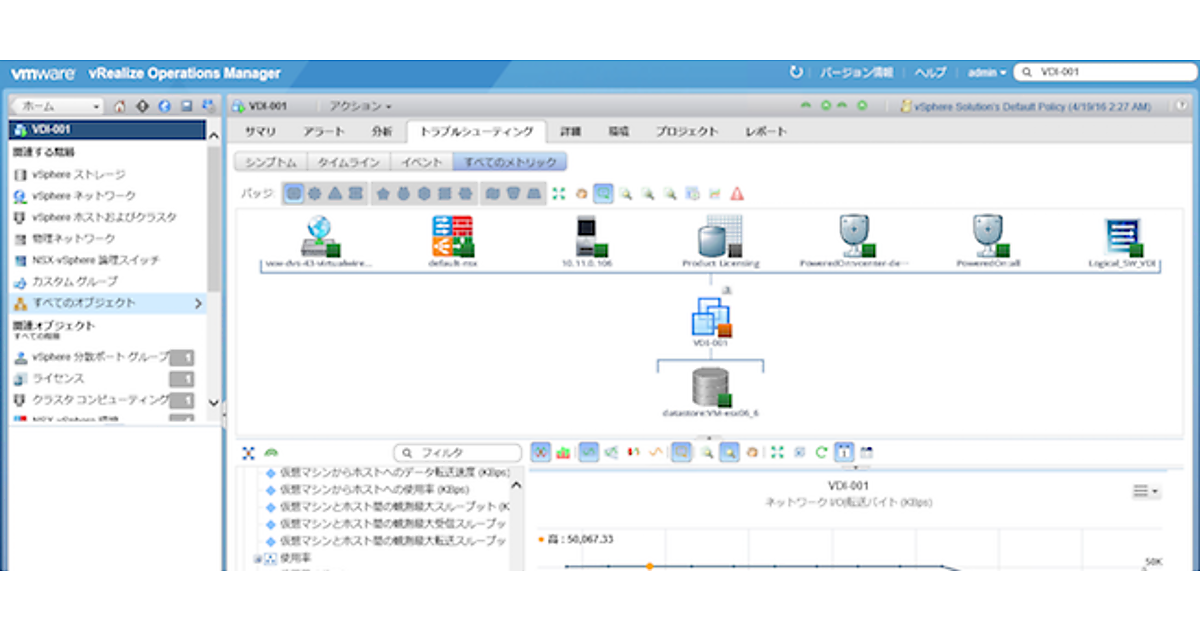
Task: Click the metric list scroll up arrow
Action: click(517, 485)
